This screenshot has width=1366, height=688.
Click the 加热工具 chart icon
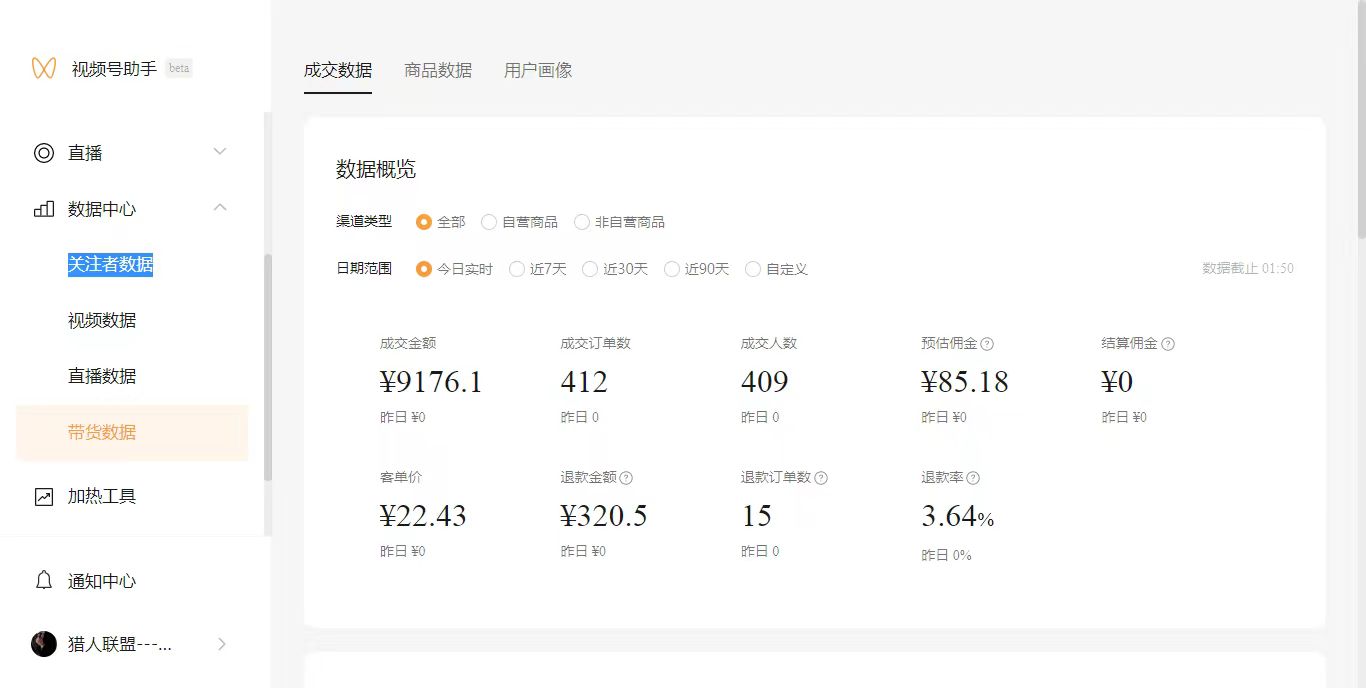point(44,496)
